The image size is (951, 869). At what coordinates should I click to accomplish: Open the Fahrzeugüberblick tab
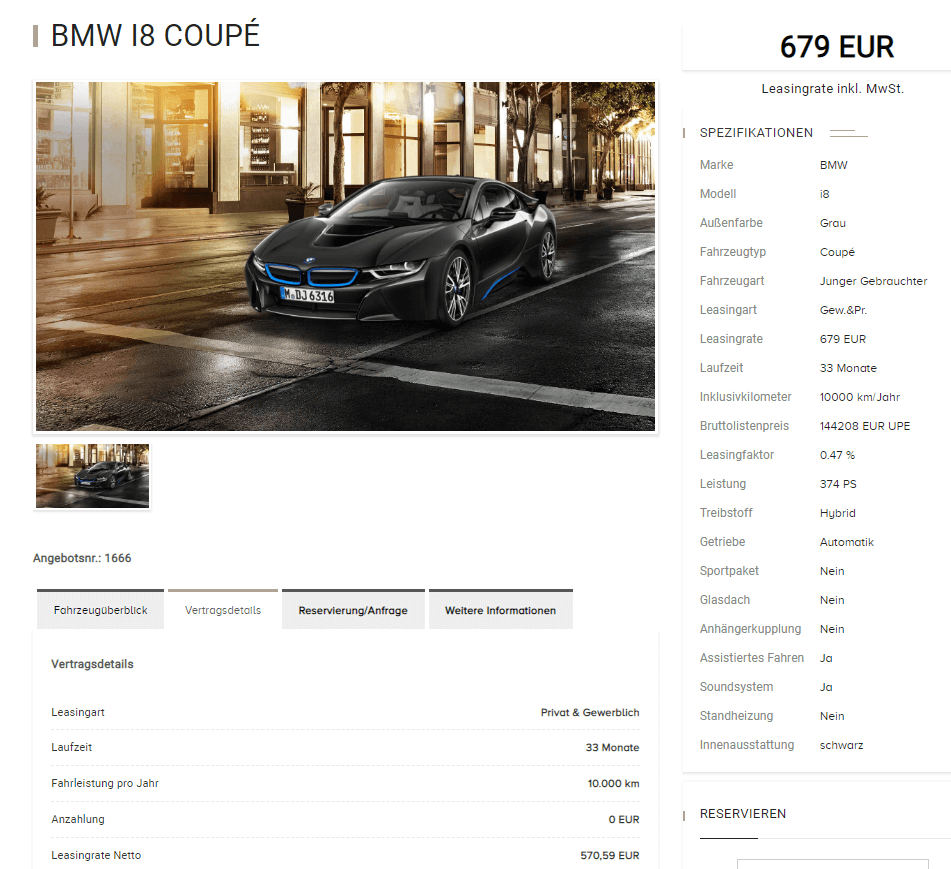coord(100,609)
